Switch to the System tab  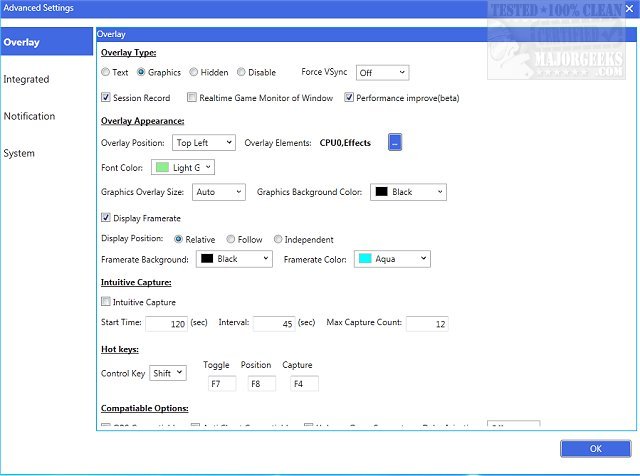coord(19,153)
